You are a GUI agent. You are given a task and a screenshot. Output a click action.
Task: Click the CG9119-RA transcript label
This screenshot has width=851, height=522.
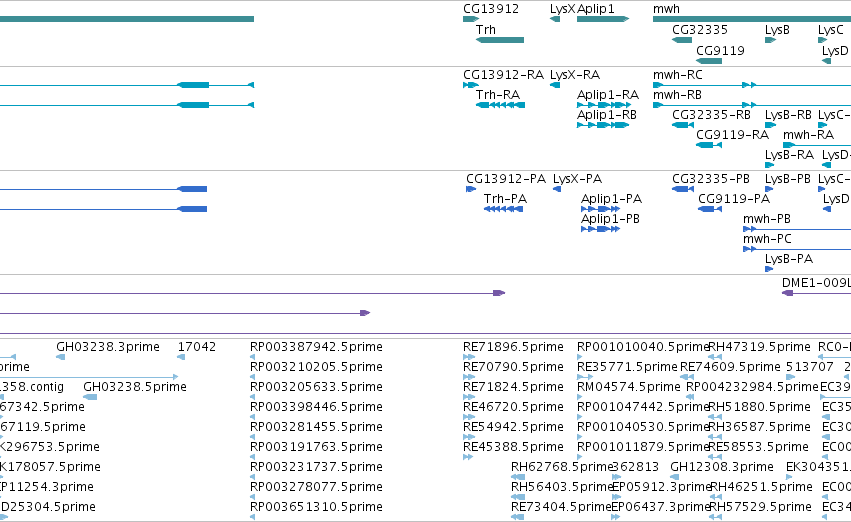coord(732,135)
